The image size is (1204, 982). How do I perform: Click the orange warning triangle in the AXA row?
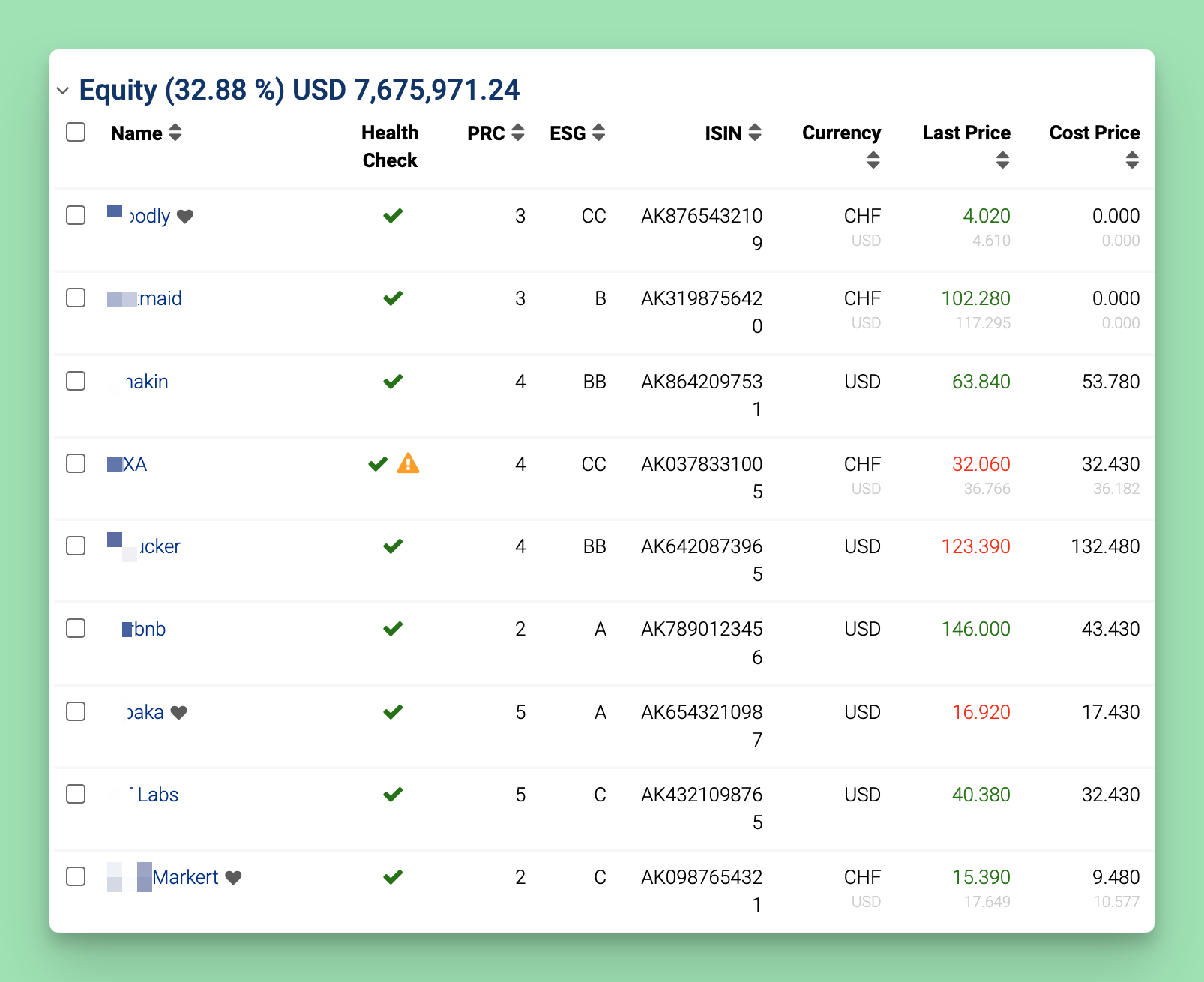[408, 464]
